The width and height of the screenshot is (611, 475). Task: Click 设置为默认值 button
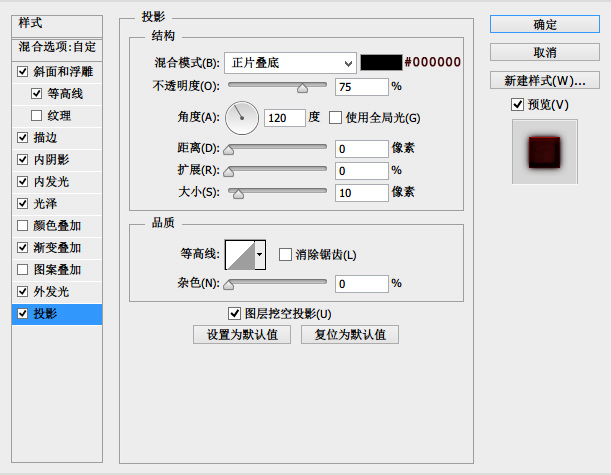click(242, 335)
